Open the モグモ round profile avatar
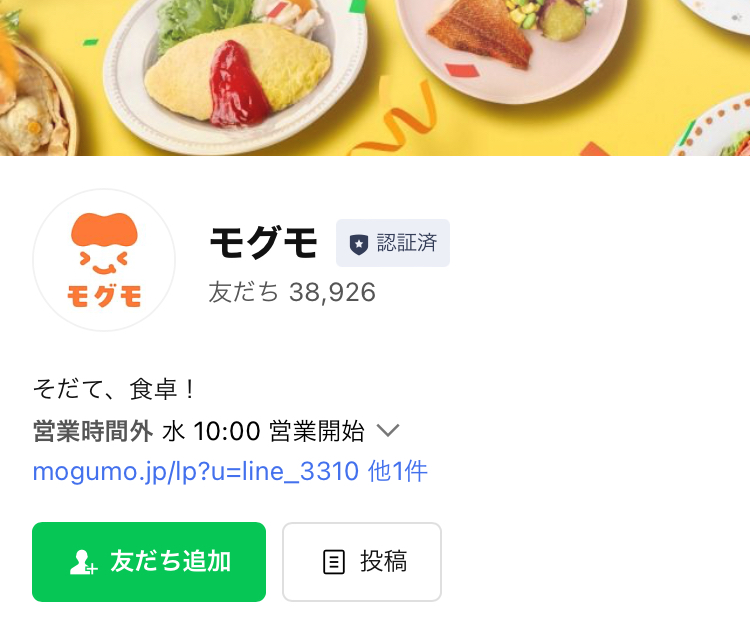750x620 pixels. click(x=104, y=260)
